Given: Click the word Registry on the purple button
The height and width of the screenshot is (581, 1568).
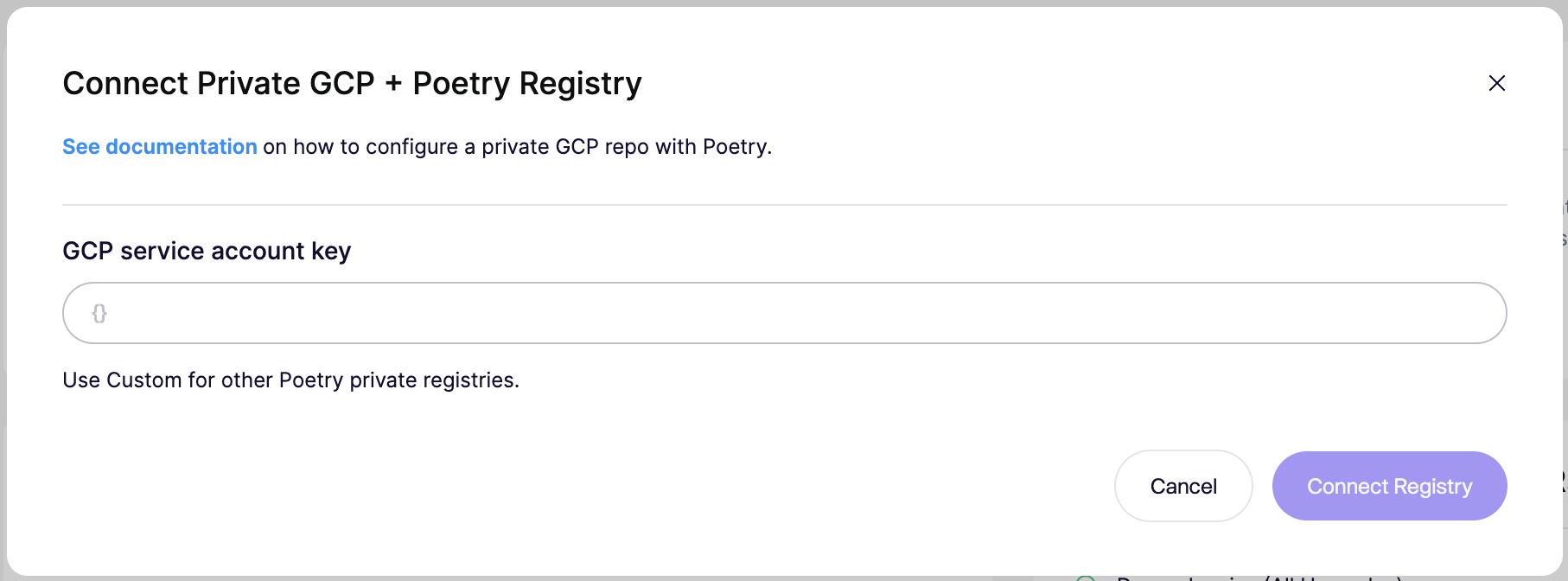Looking at the screenshot, I should point(1432,487).
